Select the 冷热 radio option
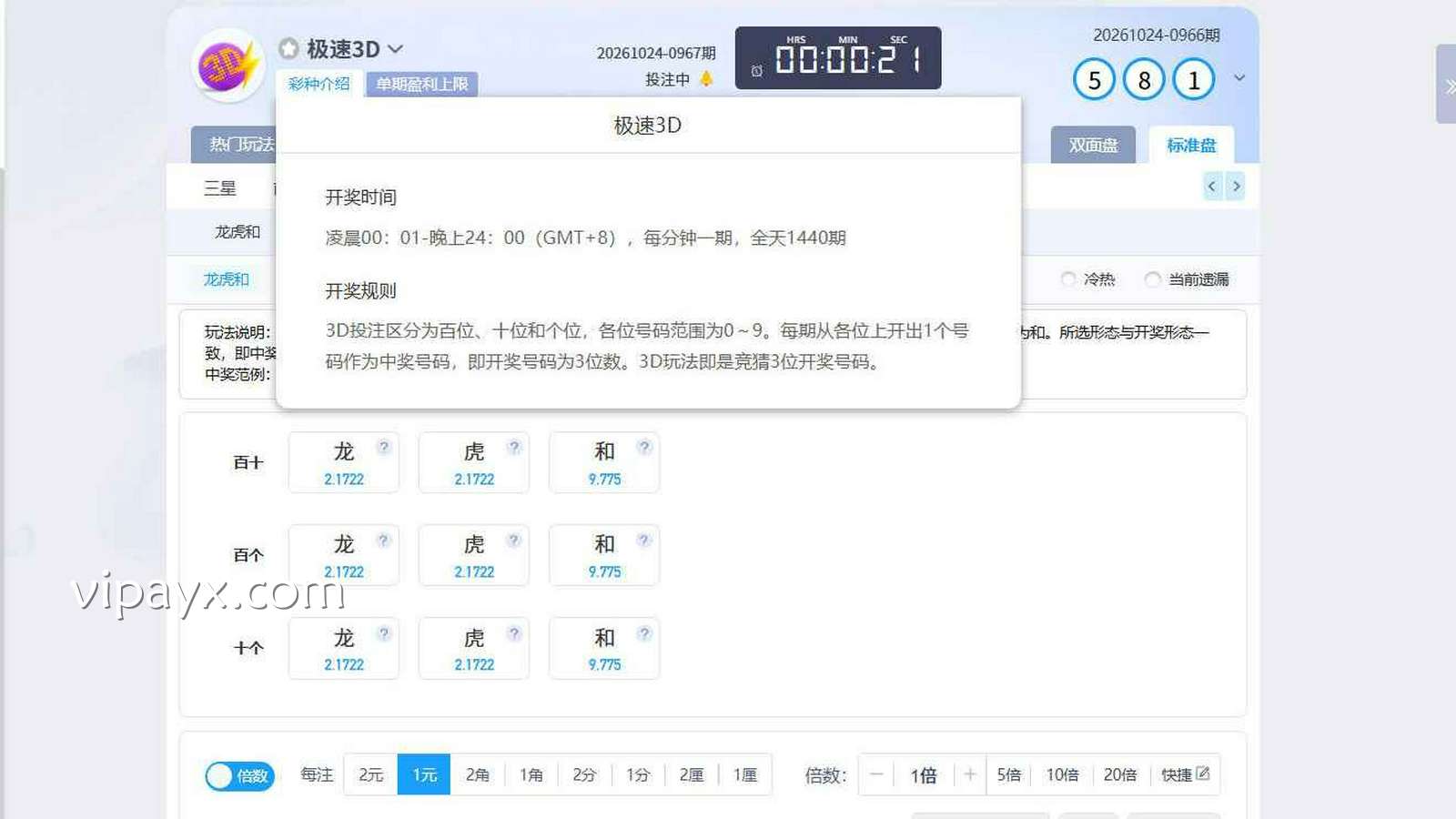 click(x=1068, y=279)
